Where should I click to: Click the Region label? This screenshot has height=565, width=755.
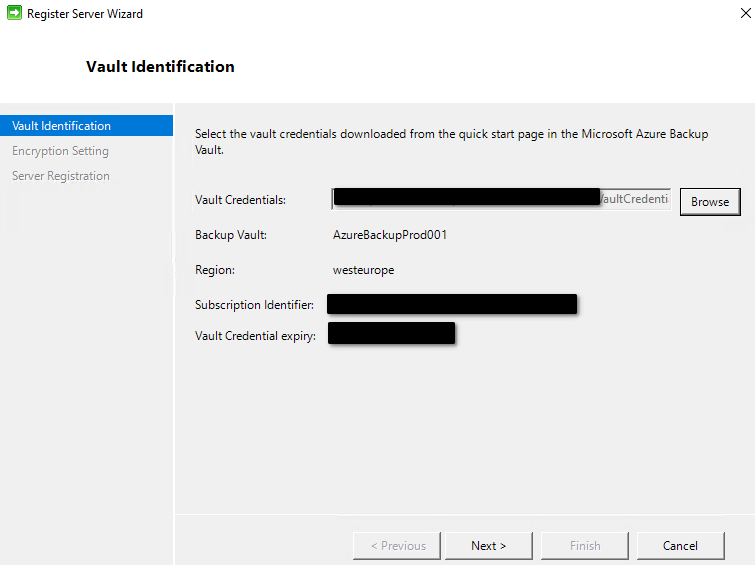click(x=215, y=270)
